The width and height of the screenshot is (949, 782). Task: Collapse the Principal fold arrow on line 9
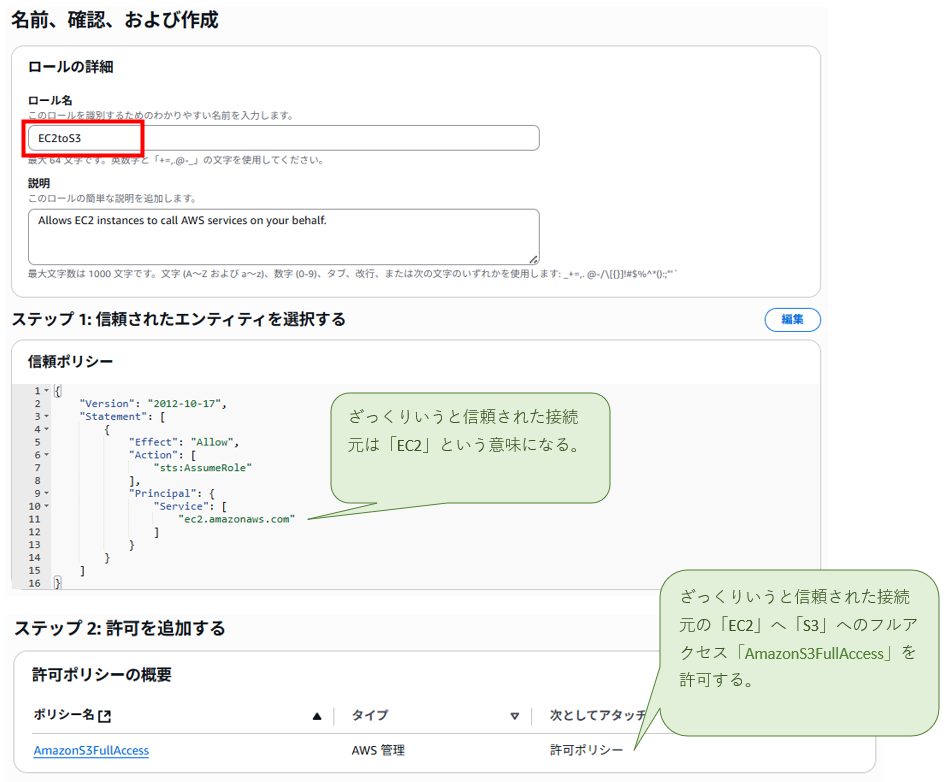[x=46, y=493]
